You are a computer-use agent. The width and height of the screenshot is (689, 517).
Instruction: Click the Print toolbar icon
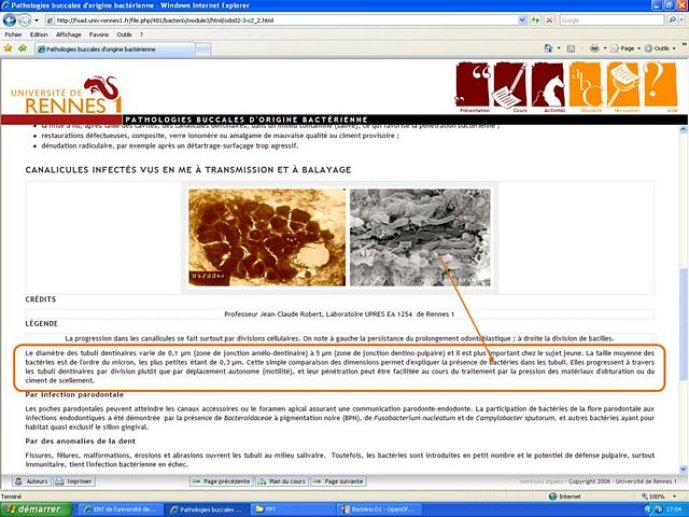tap(594, 48)
